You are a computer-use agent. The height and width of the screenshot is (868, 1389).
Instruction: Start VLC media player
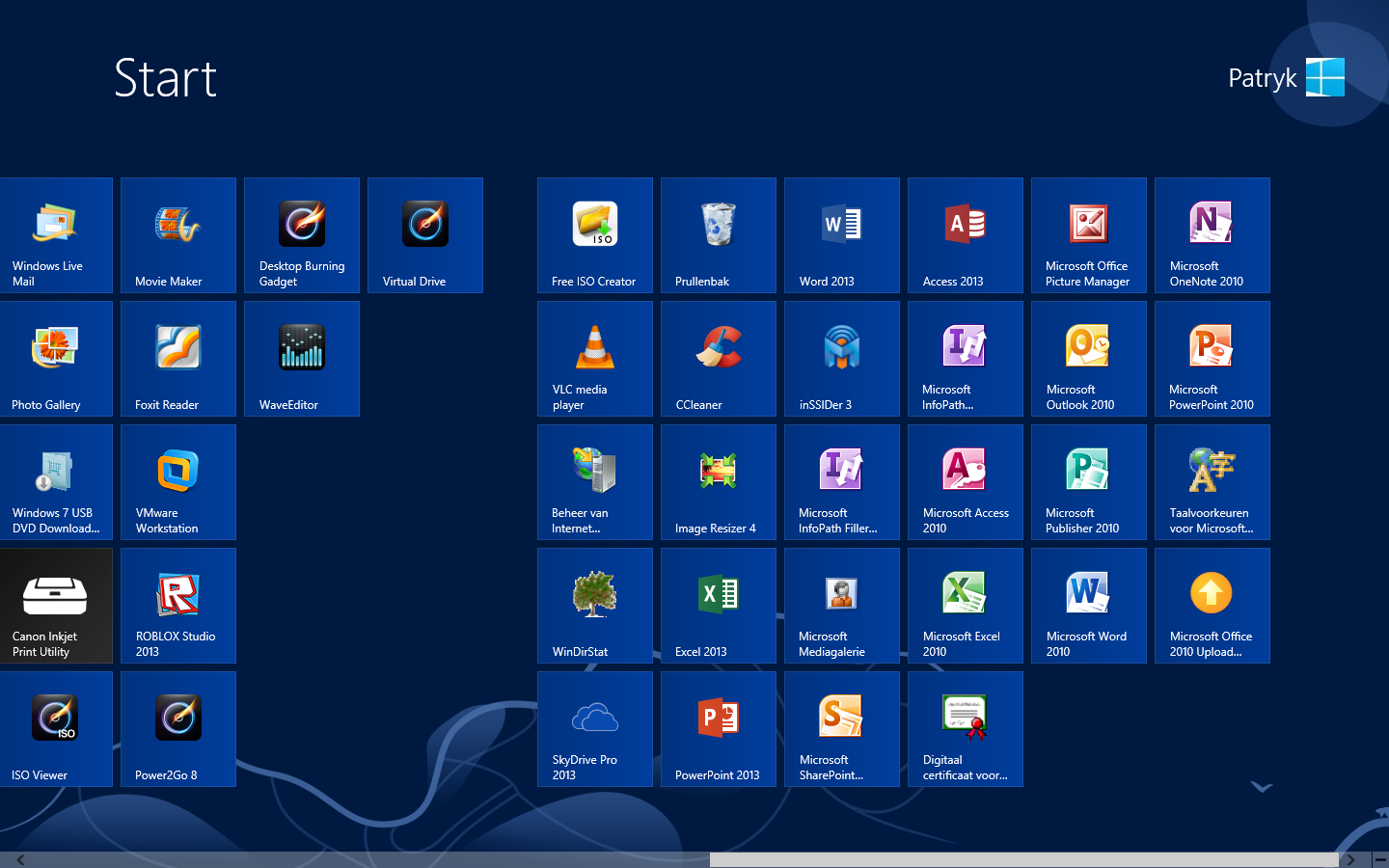click(595, 359)
